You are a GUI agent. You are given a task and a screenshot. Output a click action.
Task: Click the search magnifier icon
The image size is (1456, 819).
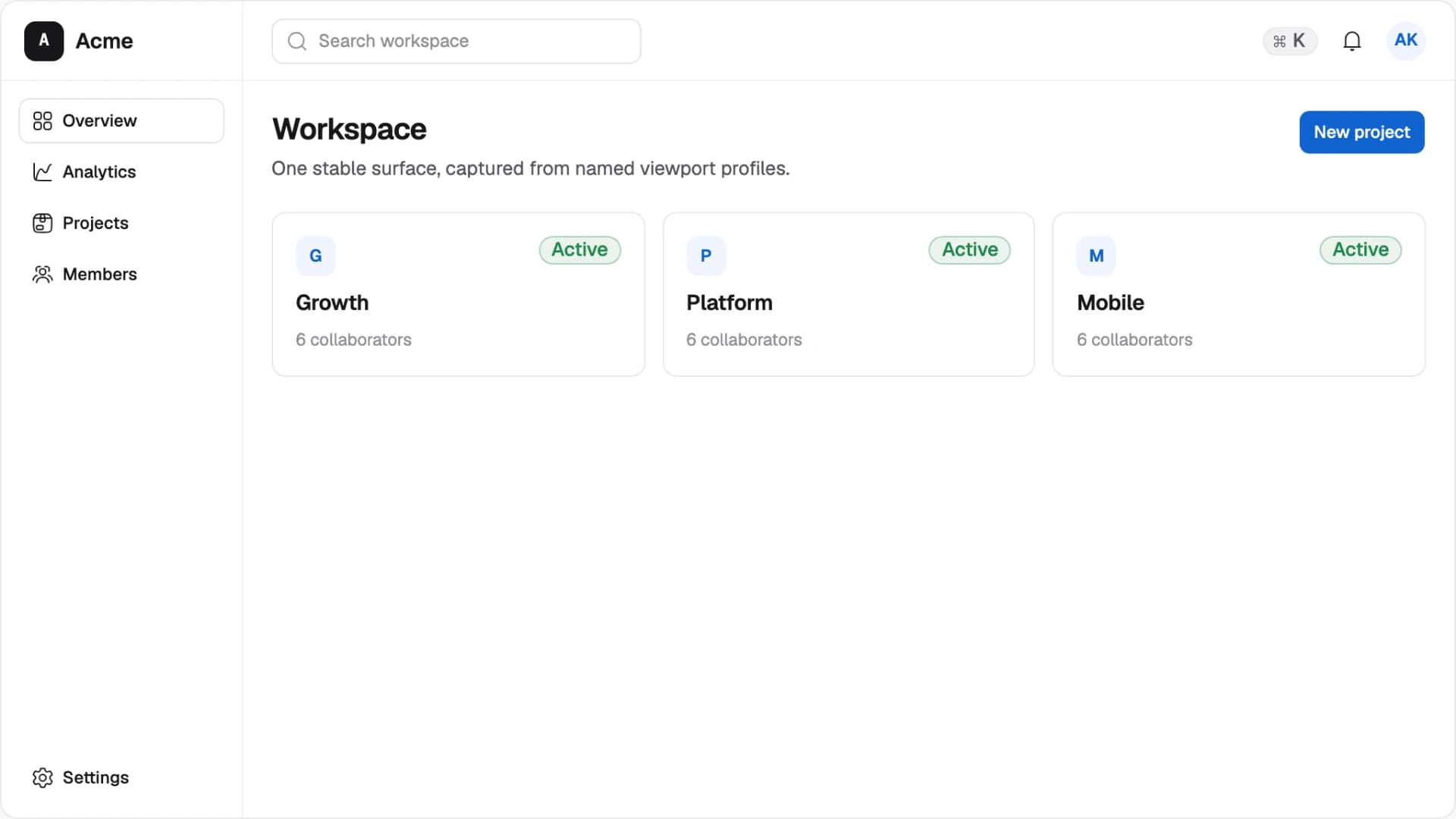297,41
